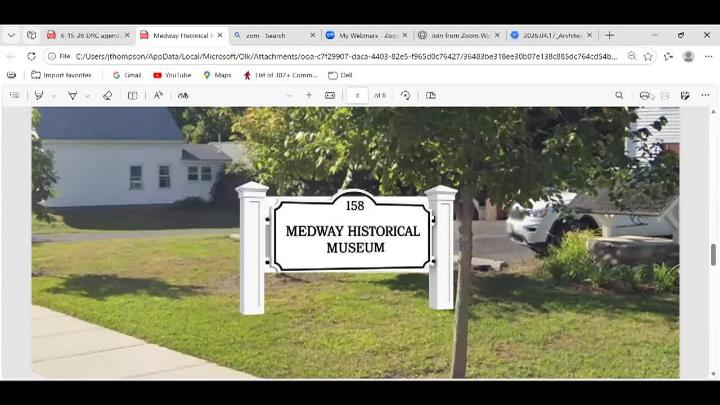
Task: Click the VPN icon on favorites bar
Action: point(11,75)
